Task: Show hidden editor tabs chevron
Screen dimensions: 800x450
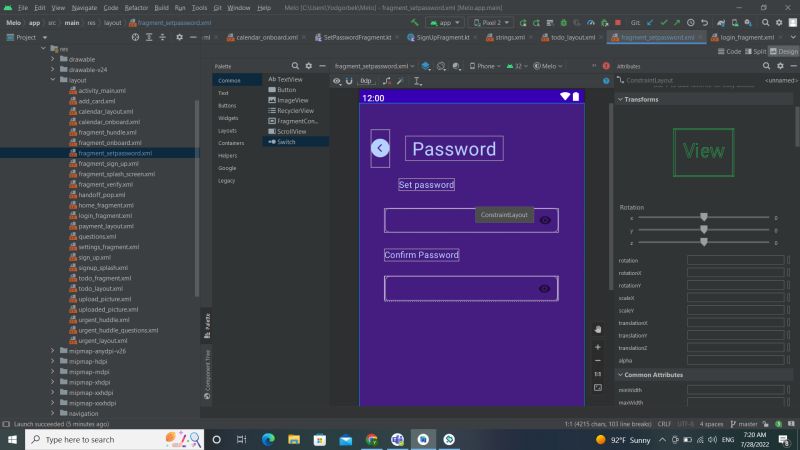Action: (793, 37)
